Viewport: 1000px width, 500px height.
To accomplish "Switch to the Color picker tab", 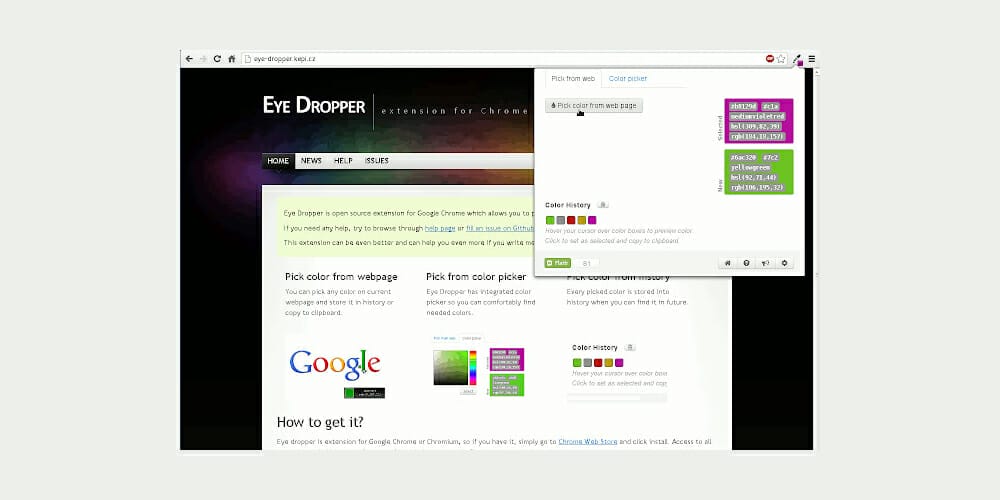I will 628,78.
